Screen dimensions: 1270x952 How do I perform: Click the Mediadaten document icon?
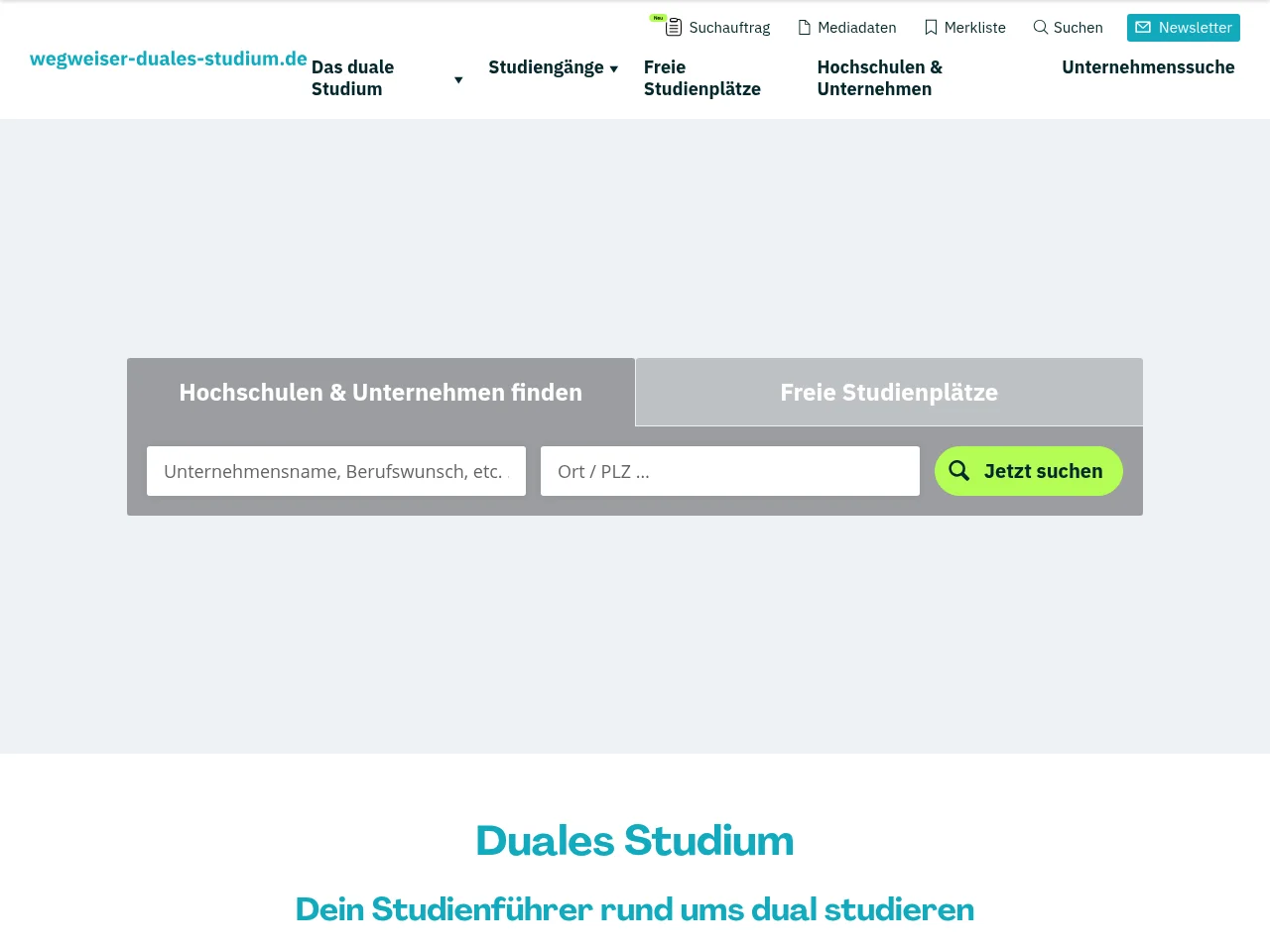(805, 28)
